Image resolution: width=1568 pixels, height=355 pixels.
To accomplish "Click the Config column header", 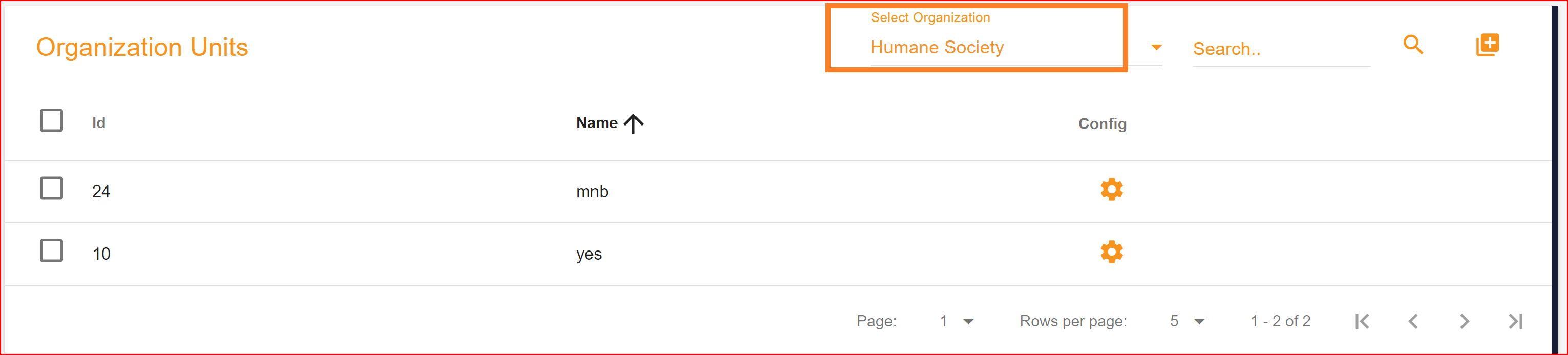I will (1103, 123).
